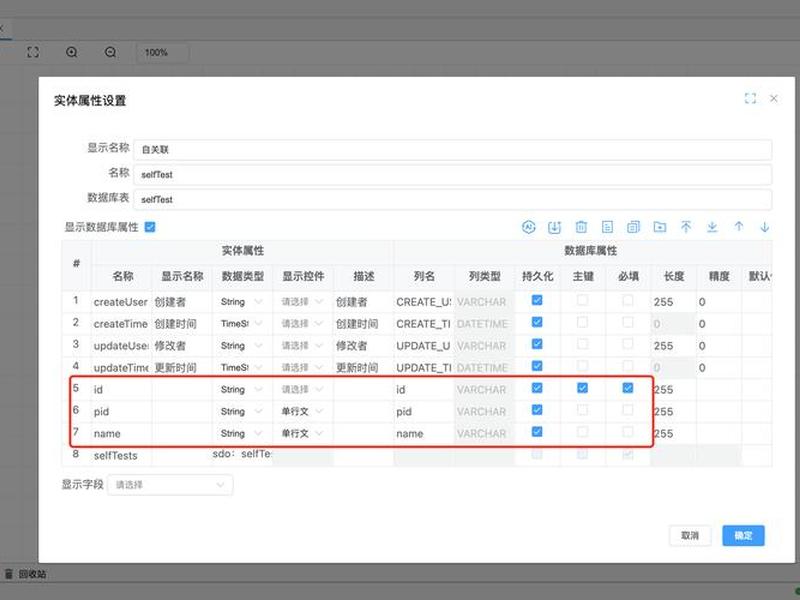Image resolution: width=800 pixels, height=600 pixels.
Task: Click the 名称 input field with selfTest
Action: (x=453, y=174)
